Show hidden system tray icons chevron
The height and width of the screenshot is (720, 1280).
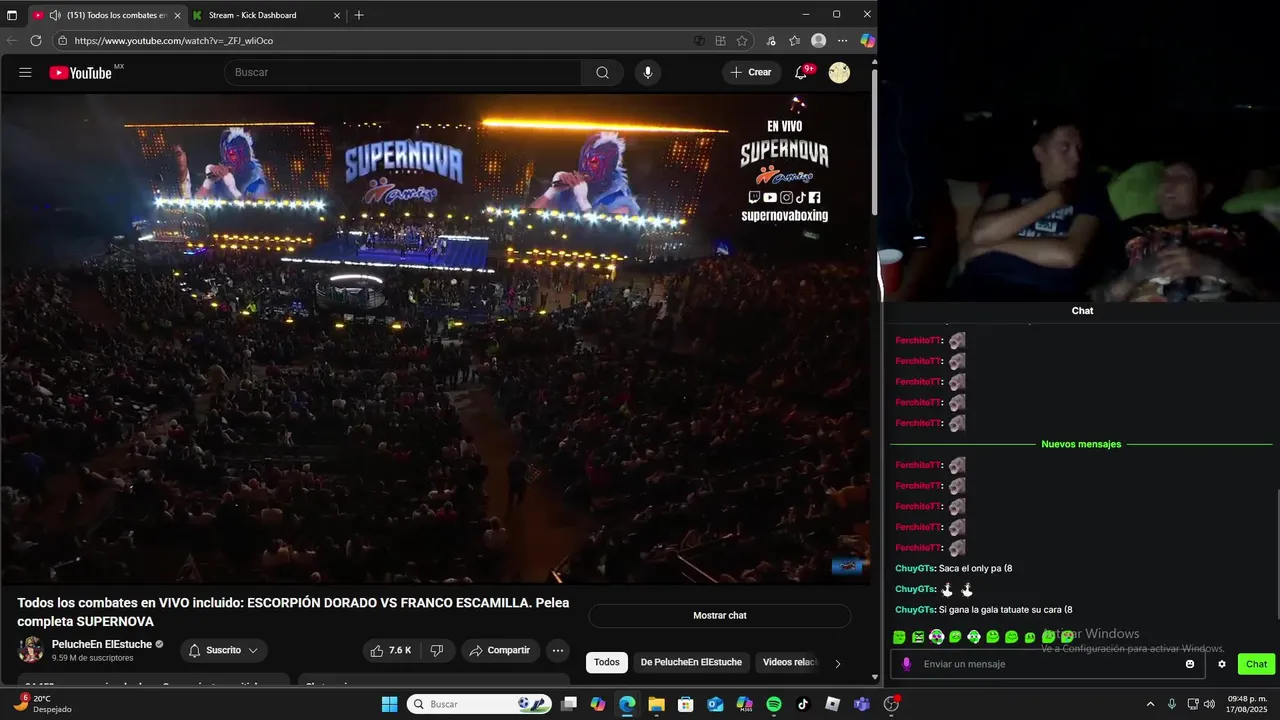tap(1150, 704)
